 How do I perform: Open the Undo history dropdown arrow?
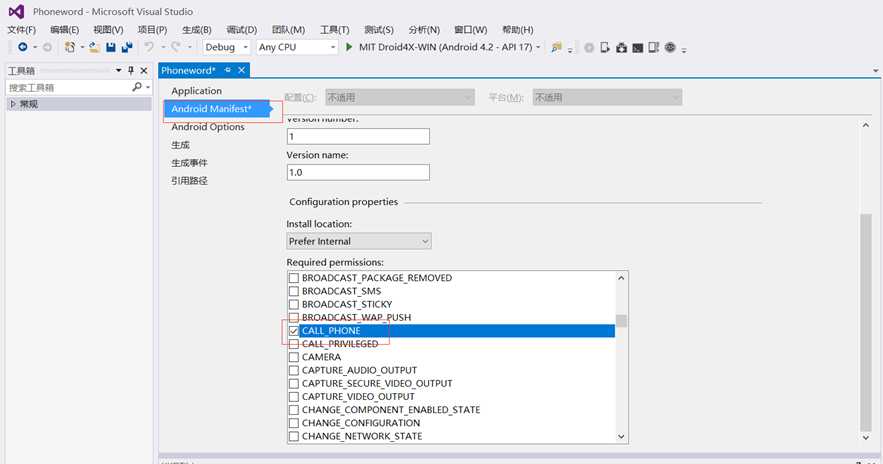click(x=163, y=47)
